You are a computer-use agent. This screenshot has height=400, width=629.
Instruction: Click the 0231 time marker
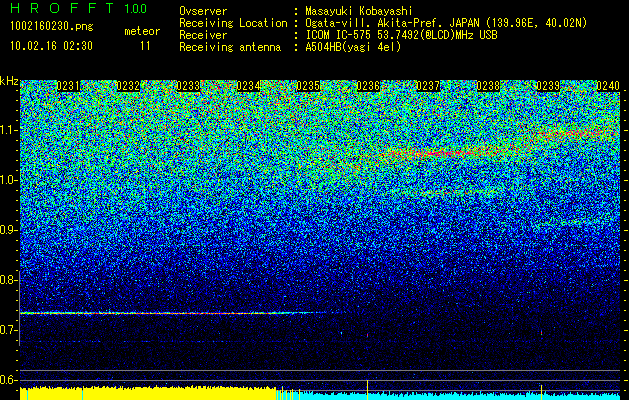[x=68, y=86]
